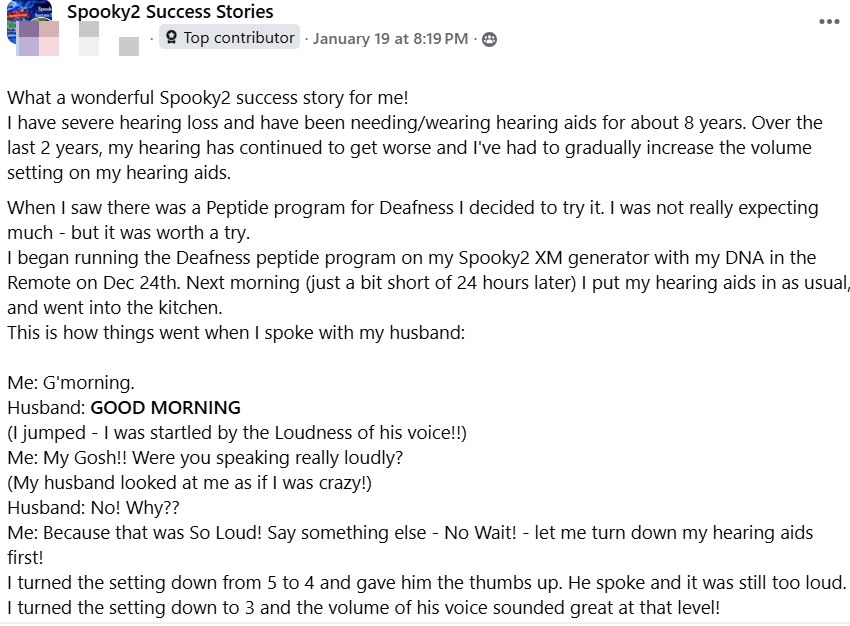This screenshot has width=850, height=626.
Task: Open the Spooky2 Success Stories group link
Action: click(170, 12)
